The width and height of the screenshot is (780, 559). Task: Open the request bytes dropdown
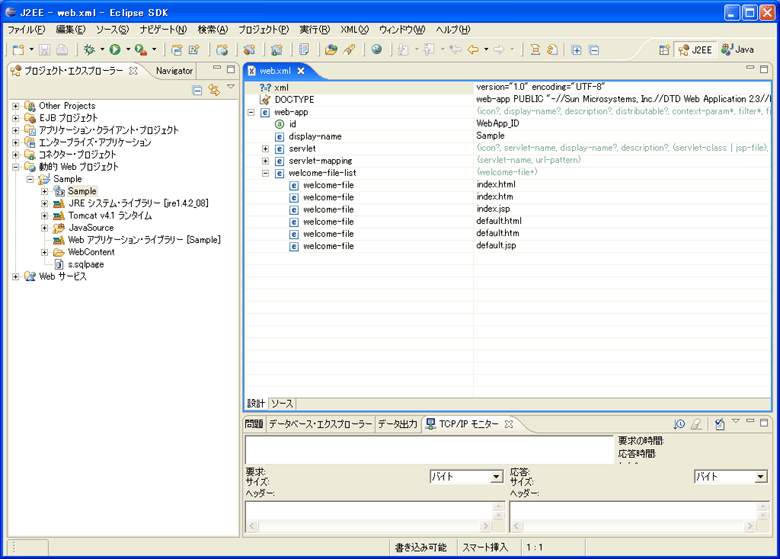(496, 477)
